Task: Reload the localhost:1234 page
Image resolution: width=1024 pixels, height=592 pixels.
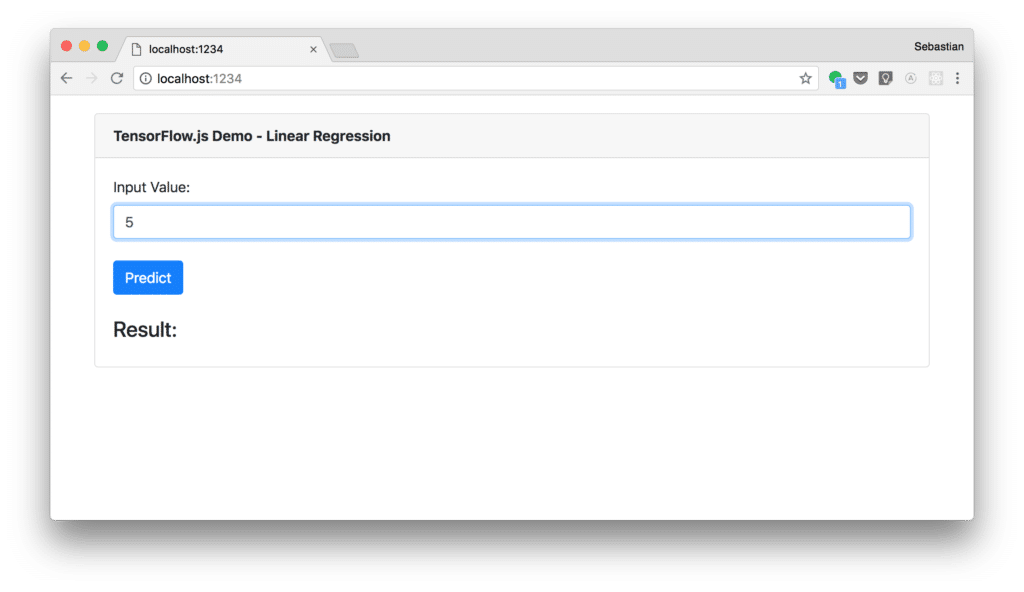Action: [x=117, y=78]
